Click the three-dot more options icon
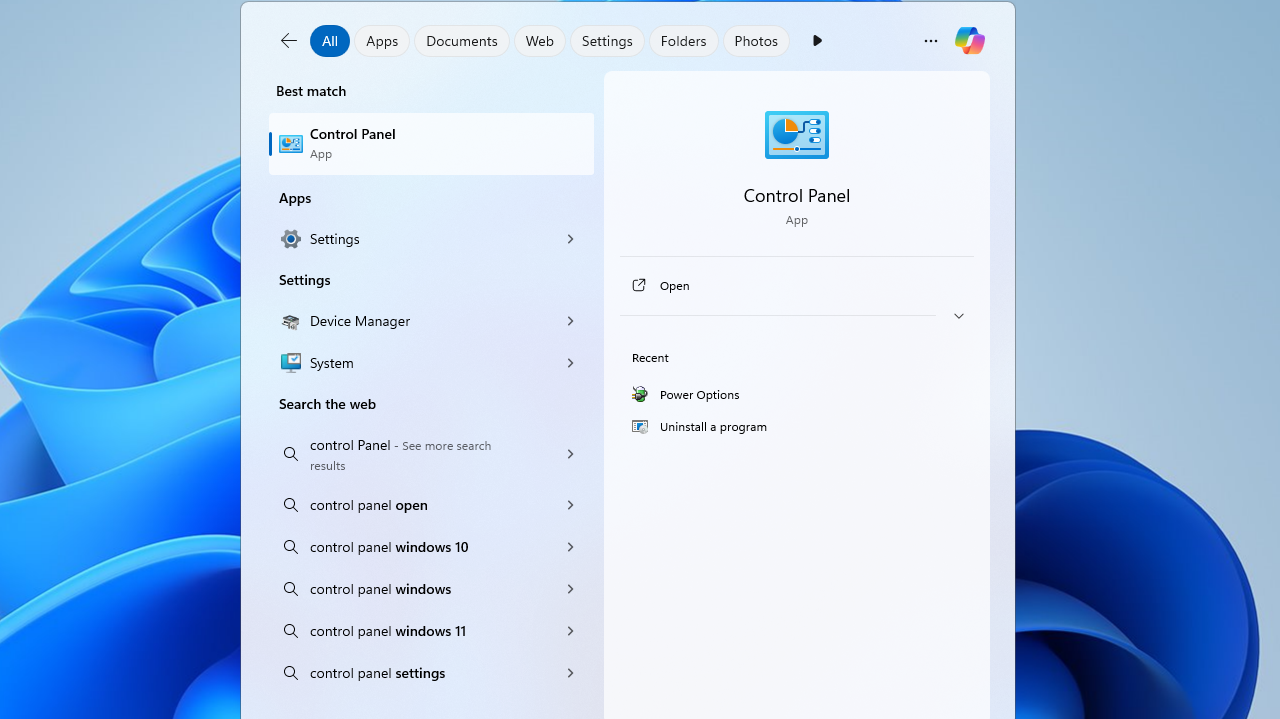 click(931, 41)
